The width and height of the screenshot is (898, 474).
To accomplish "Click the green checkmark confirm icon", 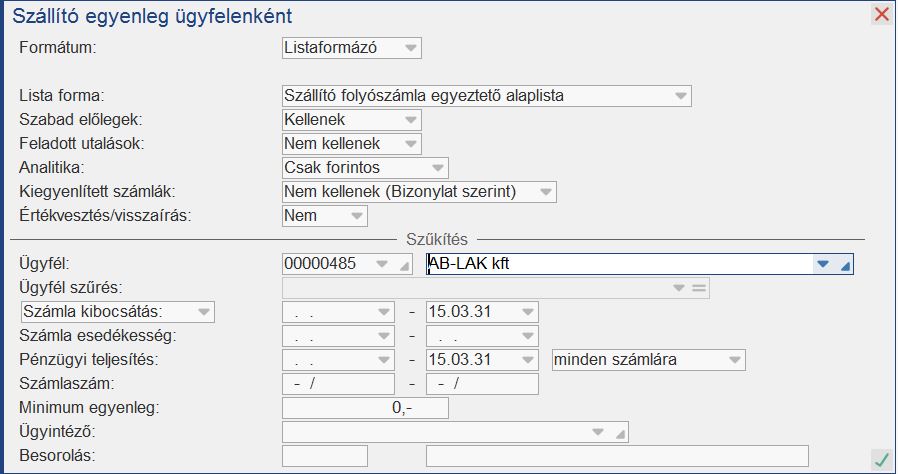I will click(x=880, y=459).
